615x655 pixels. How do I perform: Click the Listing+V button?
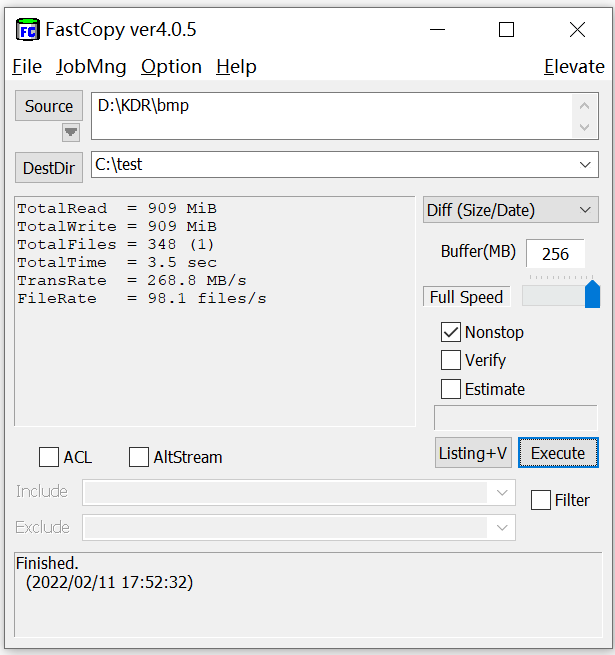473,453
